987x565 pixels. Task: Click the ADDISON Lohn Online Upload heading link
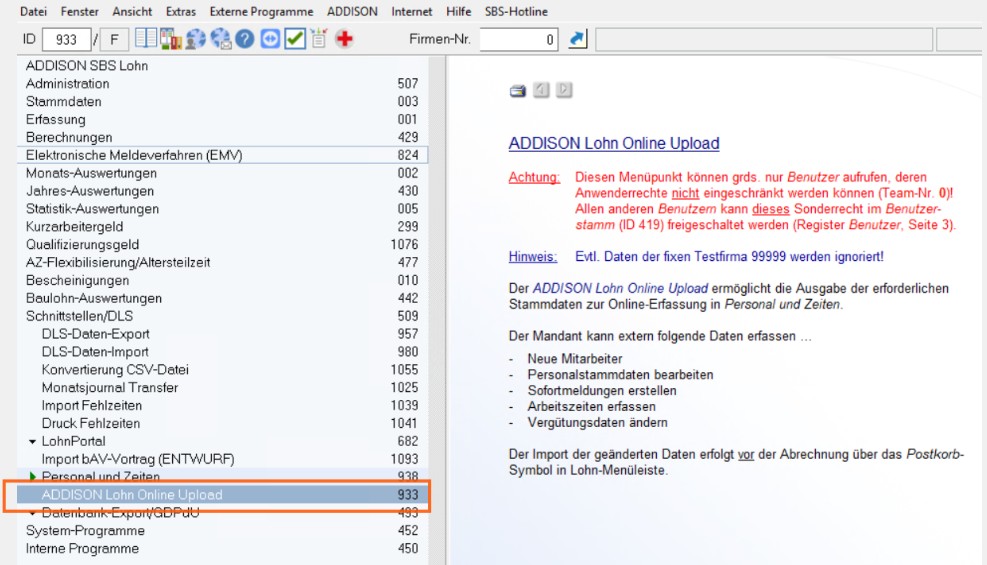(614, 143)
